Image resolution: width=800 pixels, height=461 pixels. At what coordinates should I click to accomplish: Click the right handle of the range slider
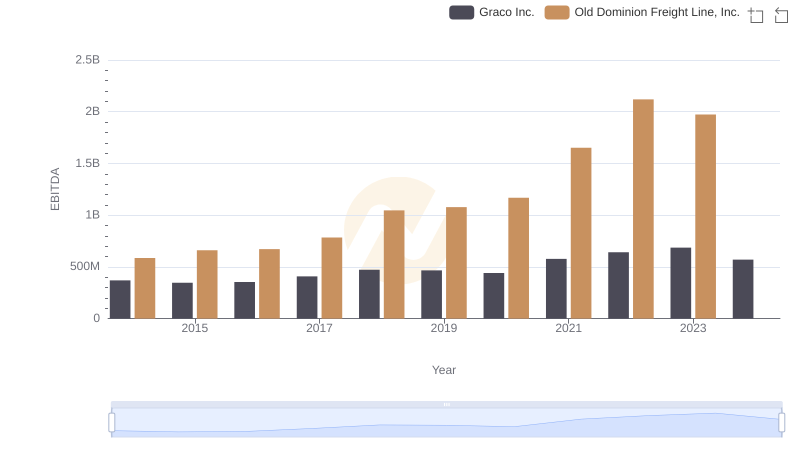[781, 422]
